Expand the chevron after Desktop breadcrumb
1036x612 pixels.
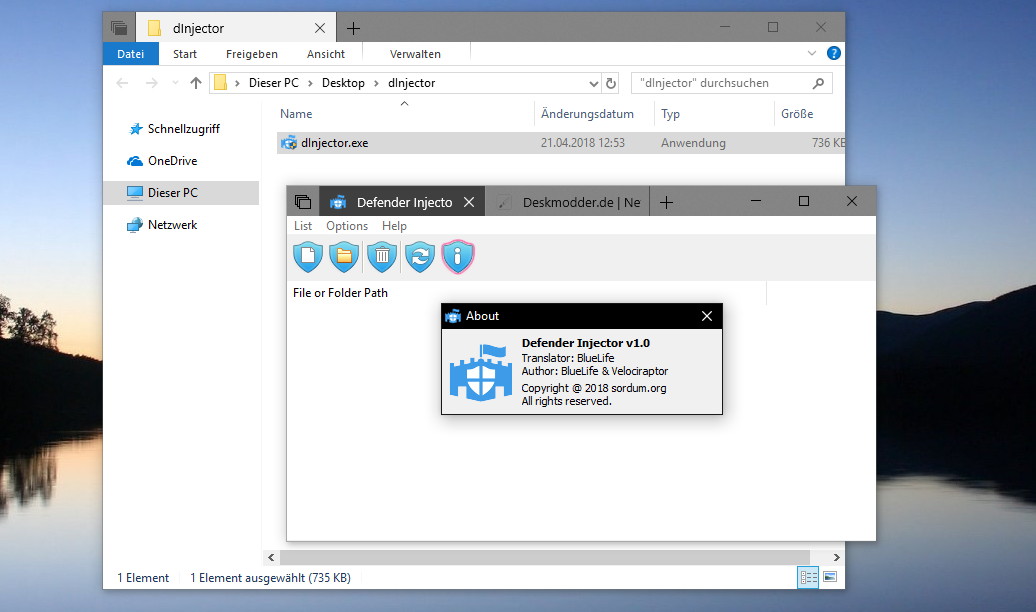pos(376,83)
